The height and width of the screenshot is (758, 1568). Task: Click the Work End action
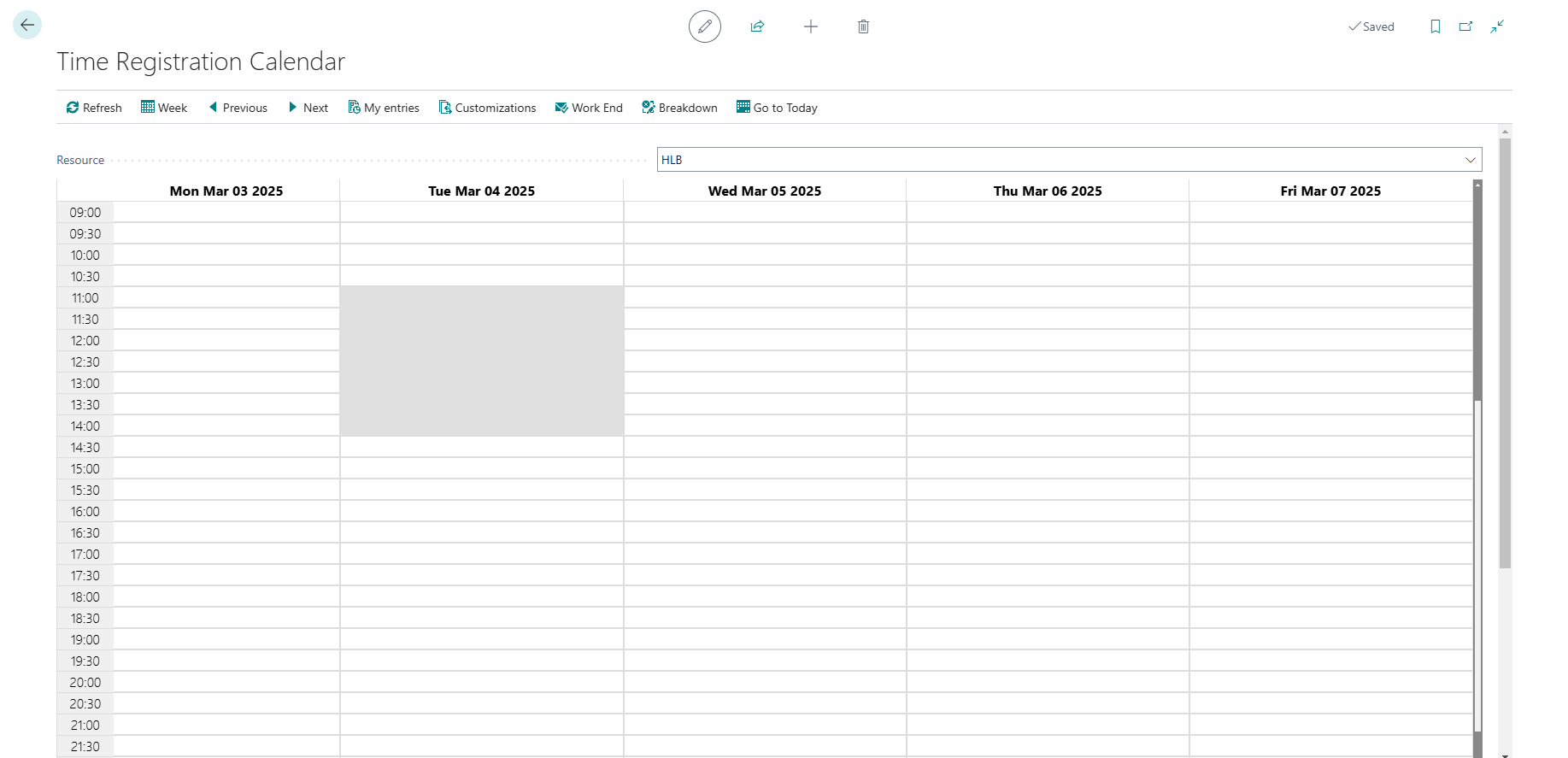589,108
